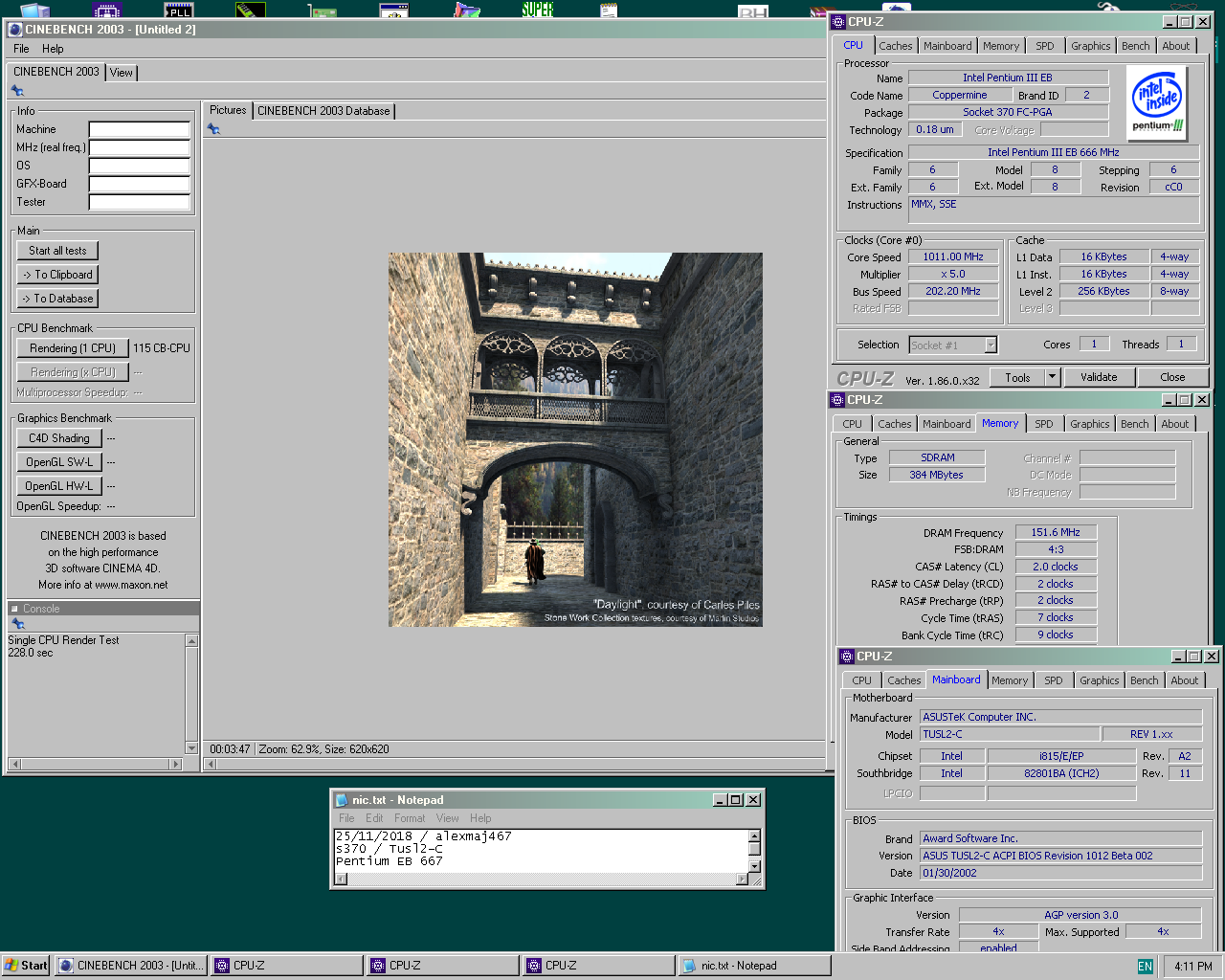Image resolution: width=1225 pixels, height=980 pixels.
Task: Click the Console horizontal scrollbar right arrow
Action: [x=175, y=764]
